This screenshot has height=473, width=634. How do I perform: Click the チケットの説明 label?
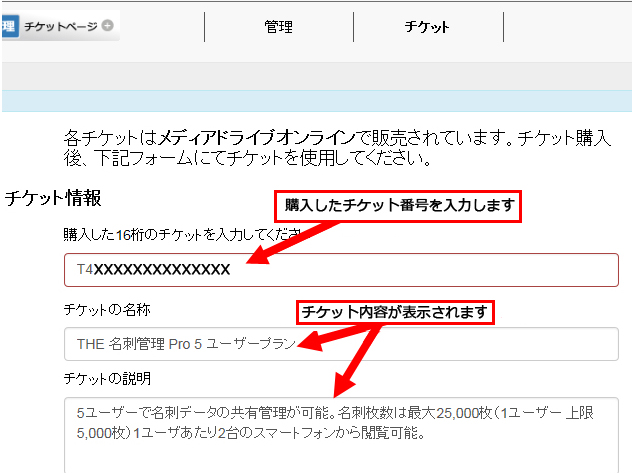click(x=107, y=379)
